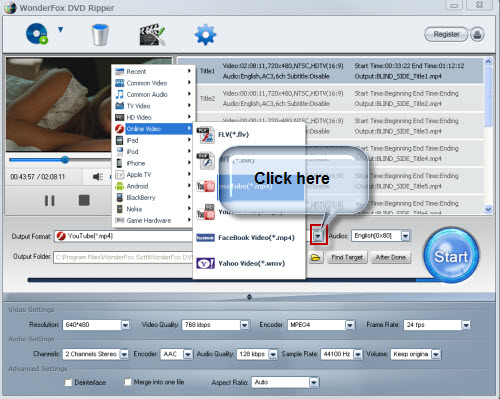
Task: Open the Android menu item
Action: click(153, 186)
